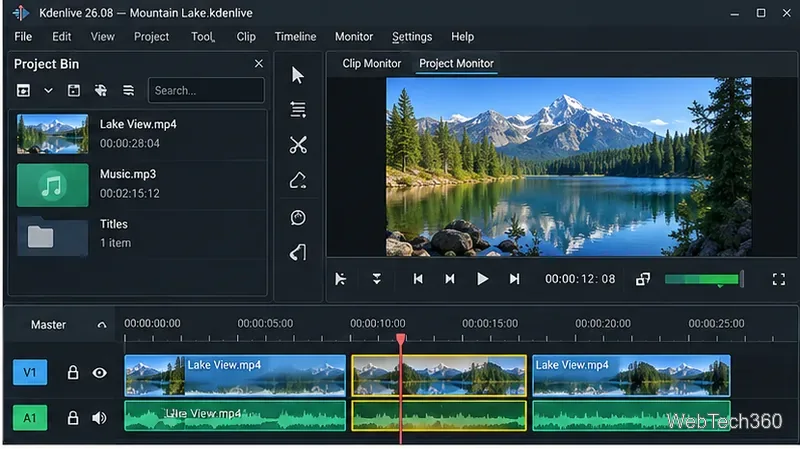The width and height of the screenshot is (800, 449).
Task: Select the Lake View.mp4 thumbnail in bin
Action: pyautogui.click(x=53, y=134)
